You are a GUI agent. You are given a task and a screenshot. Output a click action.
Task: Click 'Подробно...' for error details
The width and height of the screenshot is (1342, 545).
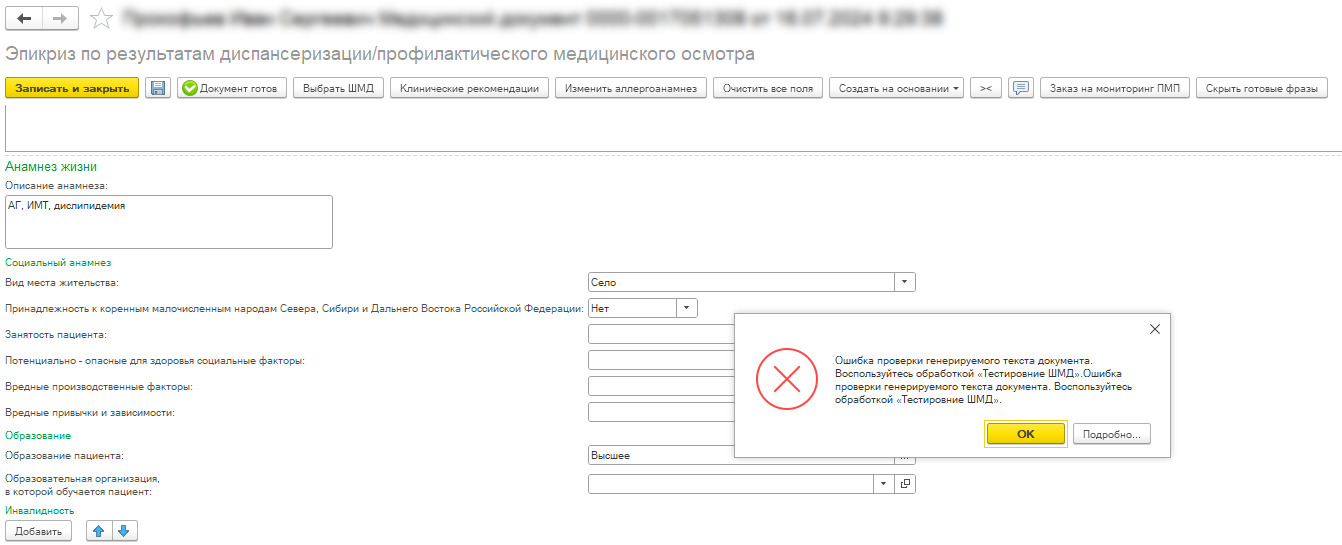click(1112, 434)
